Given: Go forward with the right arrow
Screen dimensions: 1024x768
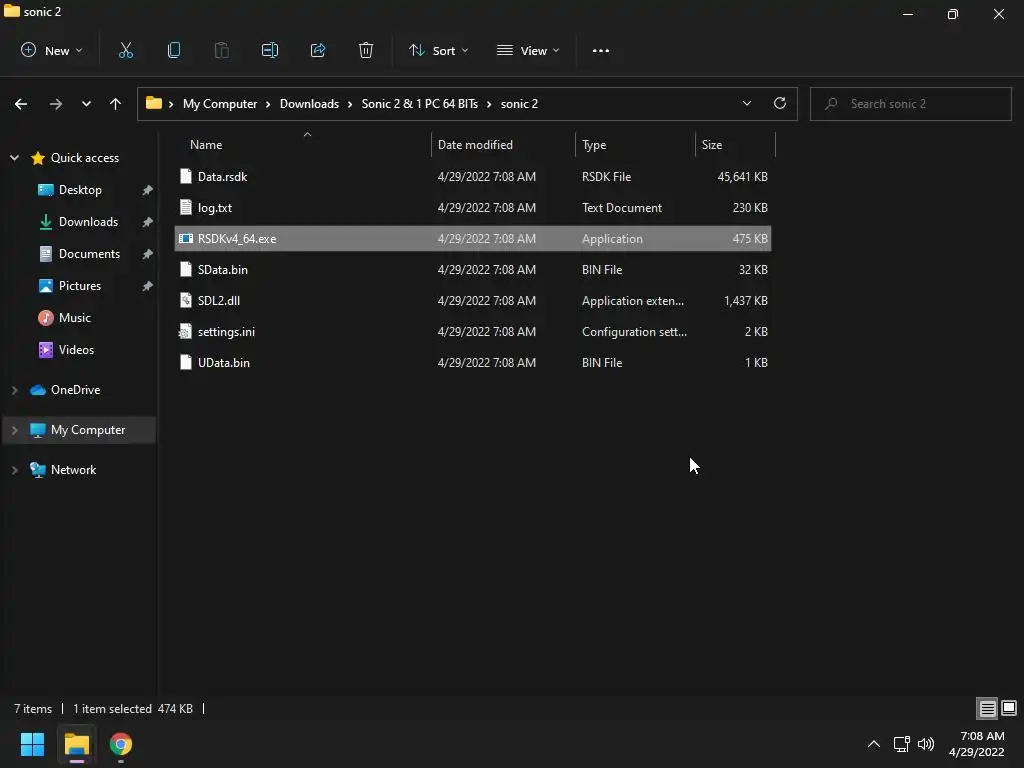Looking at the screenshot, I should coord(56,104).
